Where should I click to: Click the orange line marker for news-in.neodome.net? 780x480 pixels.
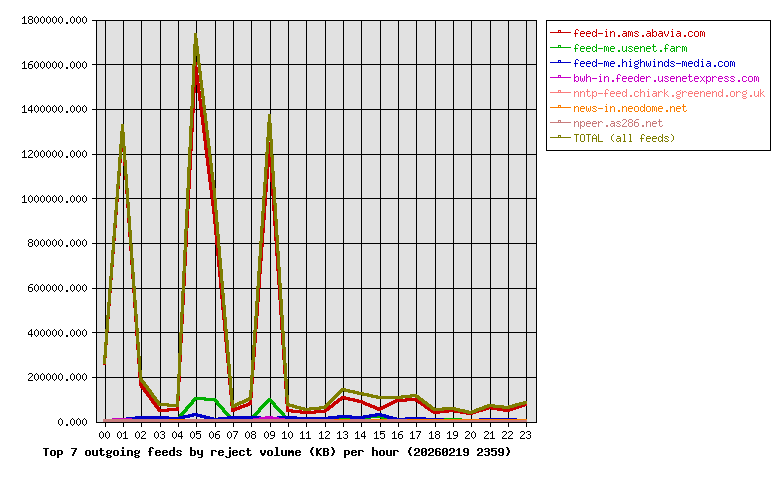(560, 107)
